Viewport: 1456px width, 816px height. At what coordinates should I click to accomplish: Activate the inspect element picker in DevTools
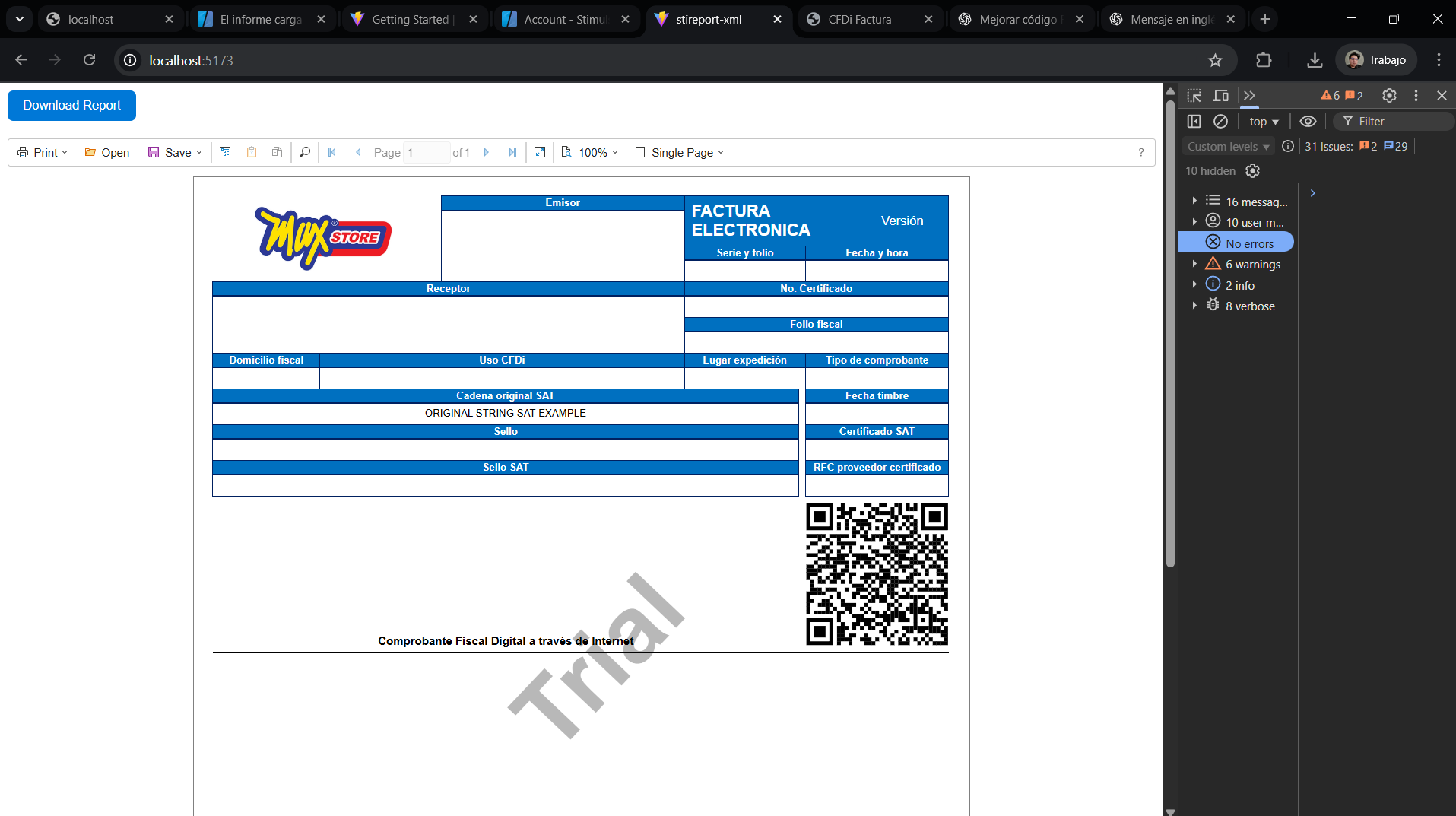(x=1194, y=96)
